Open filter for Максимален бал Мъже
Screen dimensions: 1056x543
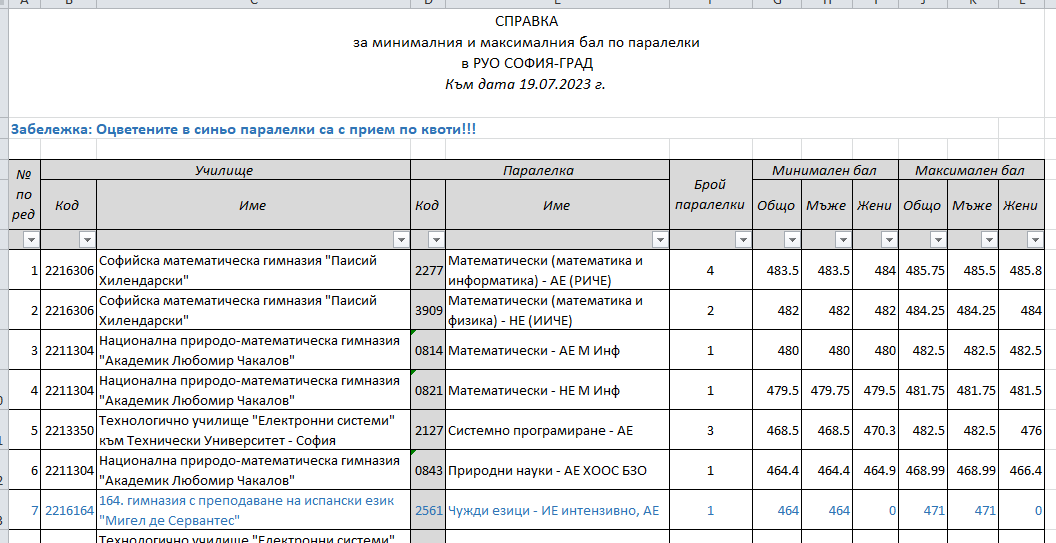[x=986, y=240]
